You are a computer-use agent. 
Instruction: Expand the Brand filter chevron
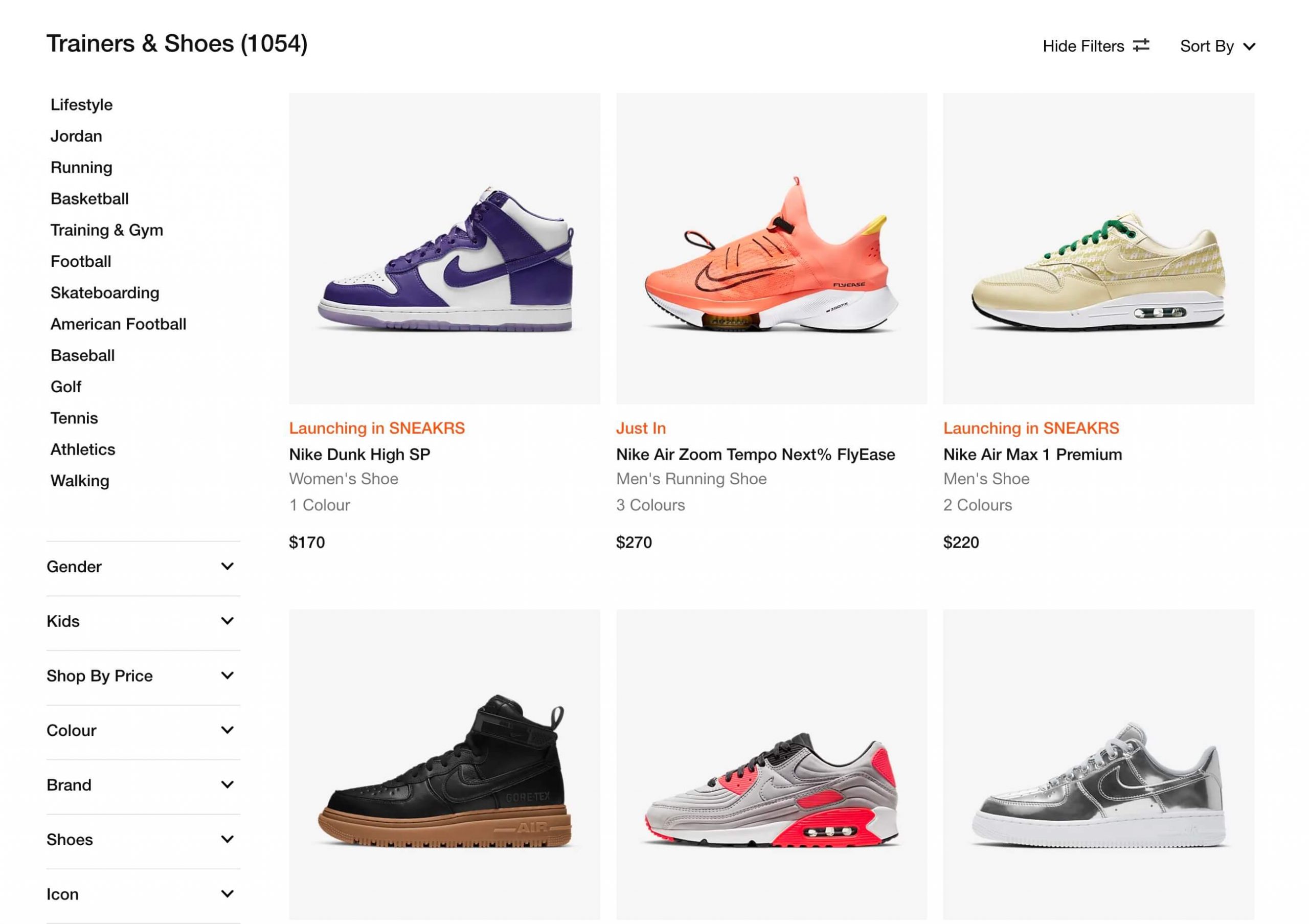[227, 785]
